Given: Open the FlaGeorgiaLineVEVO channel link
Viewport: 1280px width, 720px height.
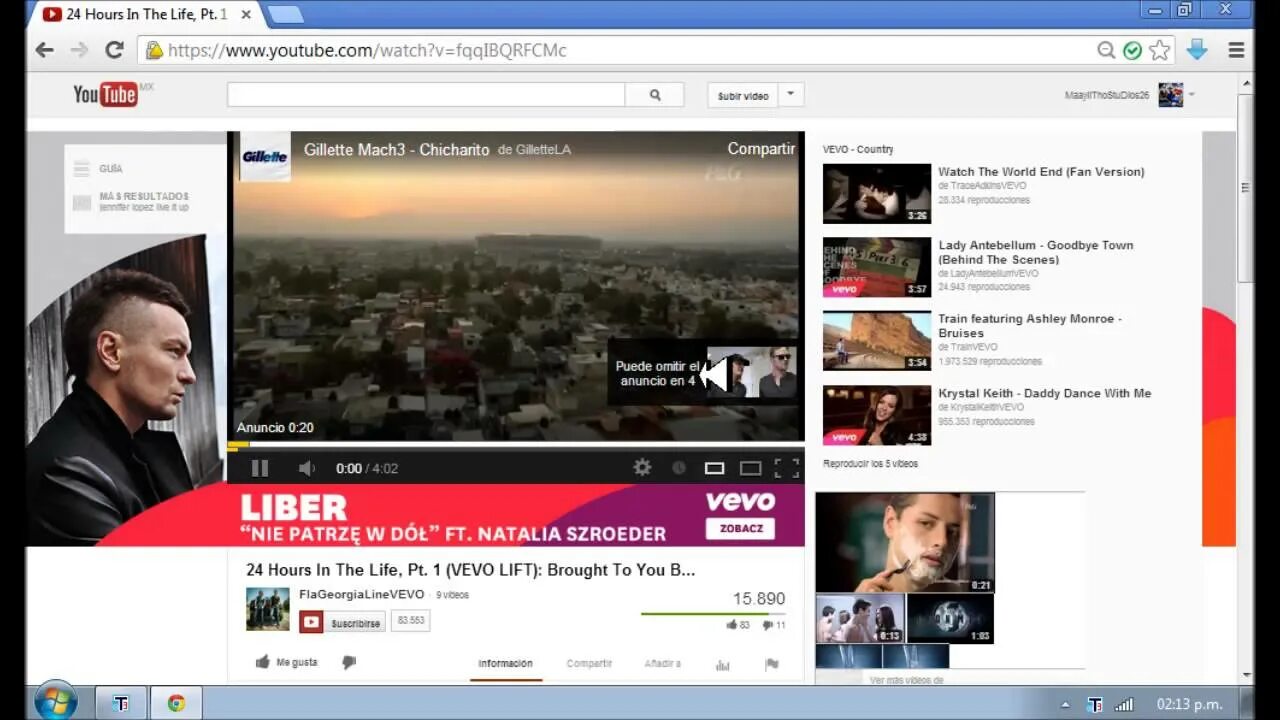Looking at the screenshot, I should 362,594.
